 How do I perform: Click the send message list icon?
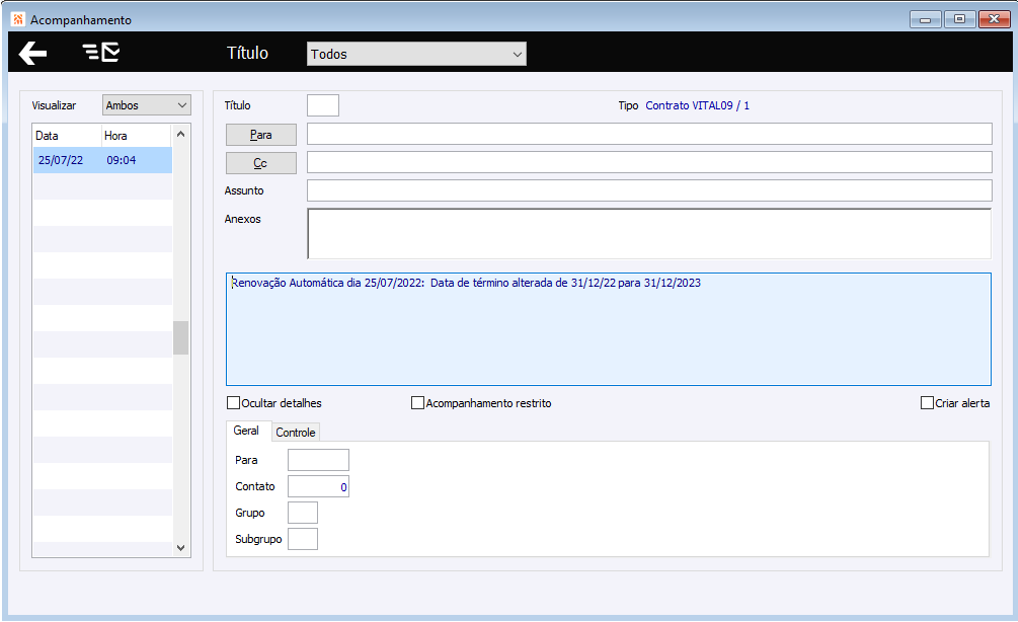coord(101,52)
